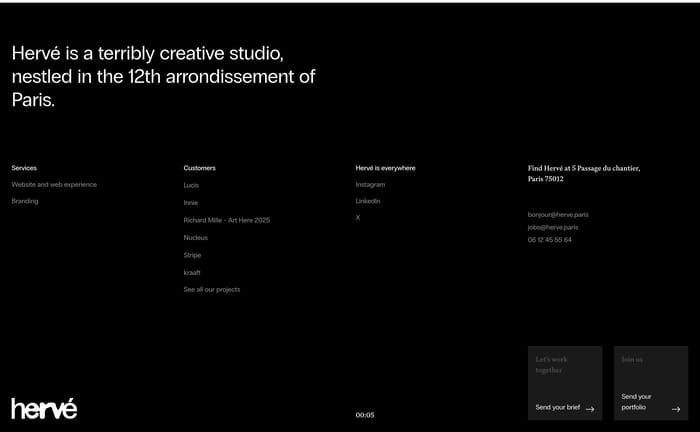Open the Lucis customer project
This screenshot has height=432, width=700.
(191, 185)
